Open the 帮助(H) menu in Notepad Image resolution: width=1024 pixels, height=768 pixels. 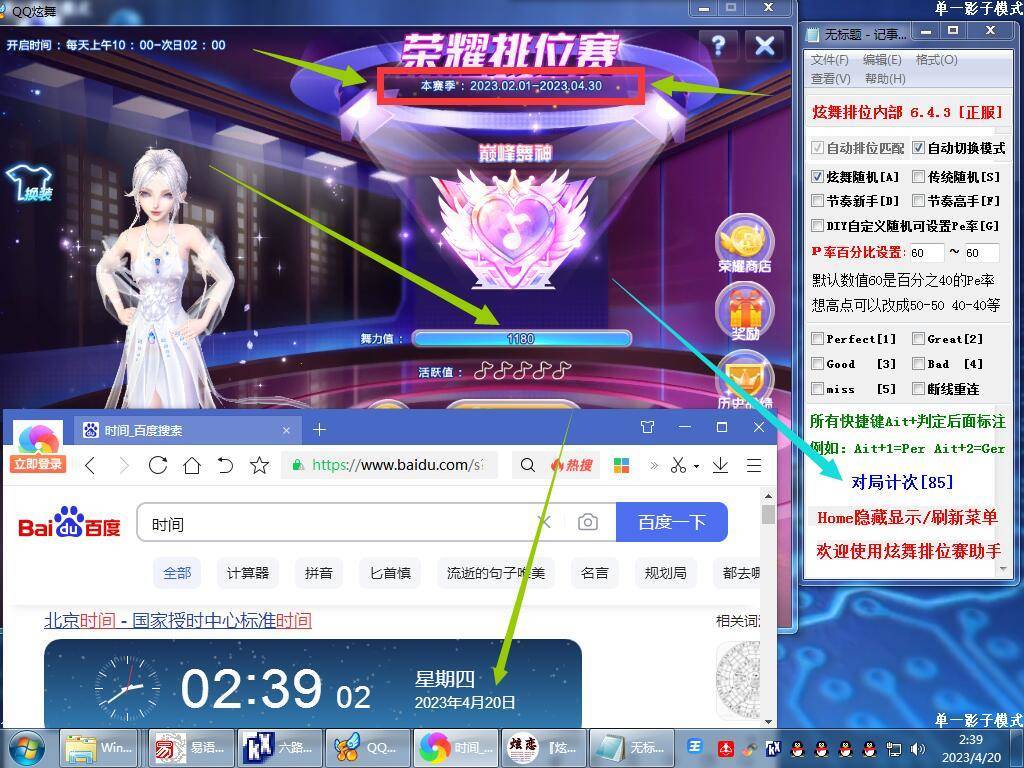click(x=885, y=79)
